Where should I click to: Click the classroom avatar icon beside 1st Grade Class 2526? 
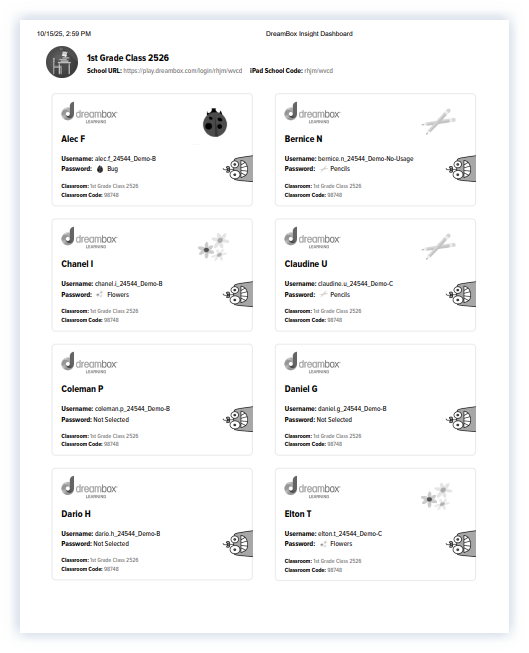pyautogui.click(x=62, y=62)
